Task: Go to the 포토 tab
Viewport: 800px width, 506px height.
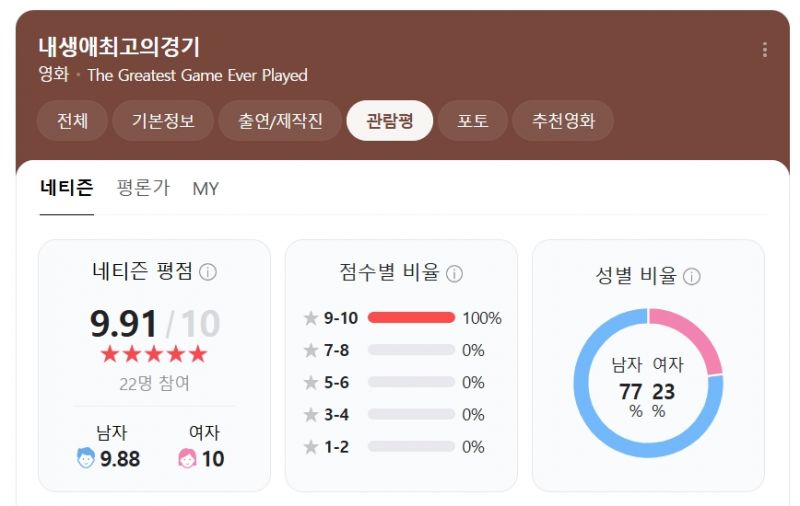Action: click(x=473, y=121)
